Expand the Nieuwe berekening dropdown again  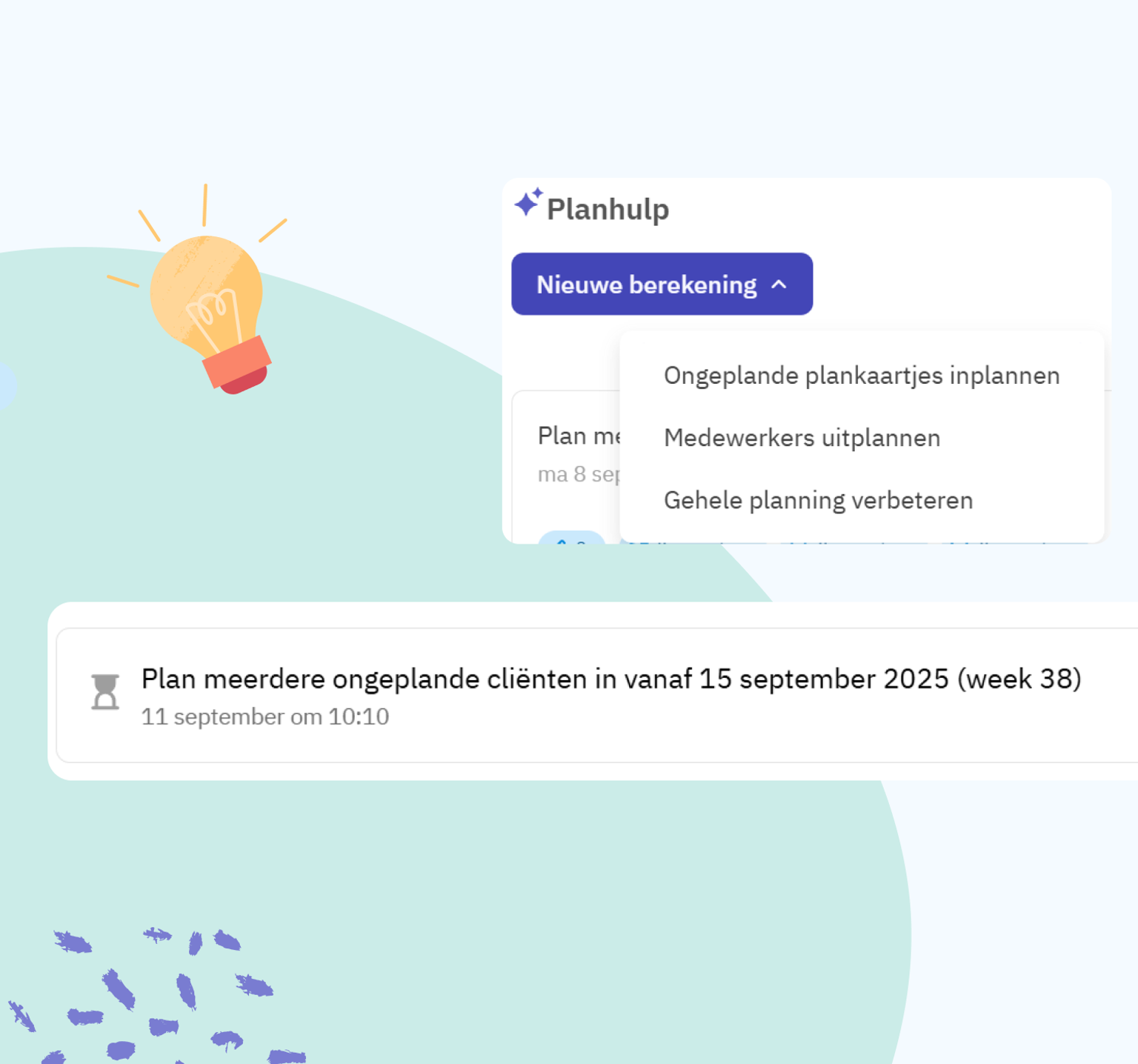click(x=662, y=284)
